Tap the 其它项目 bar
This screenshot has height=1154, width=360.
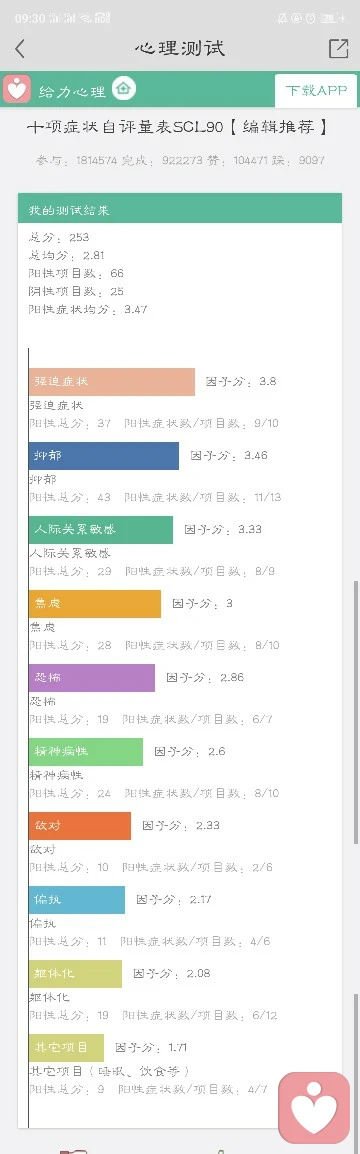[66, 1047]
